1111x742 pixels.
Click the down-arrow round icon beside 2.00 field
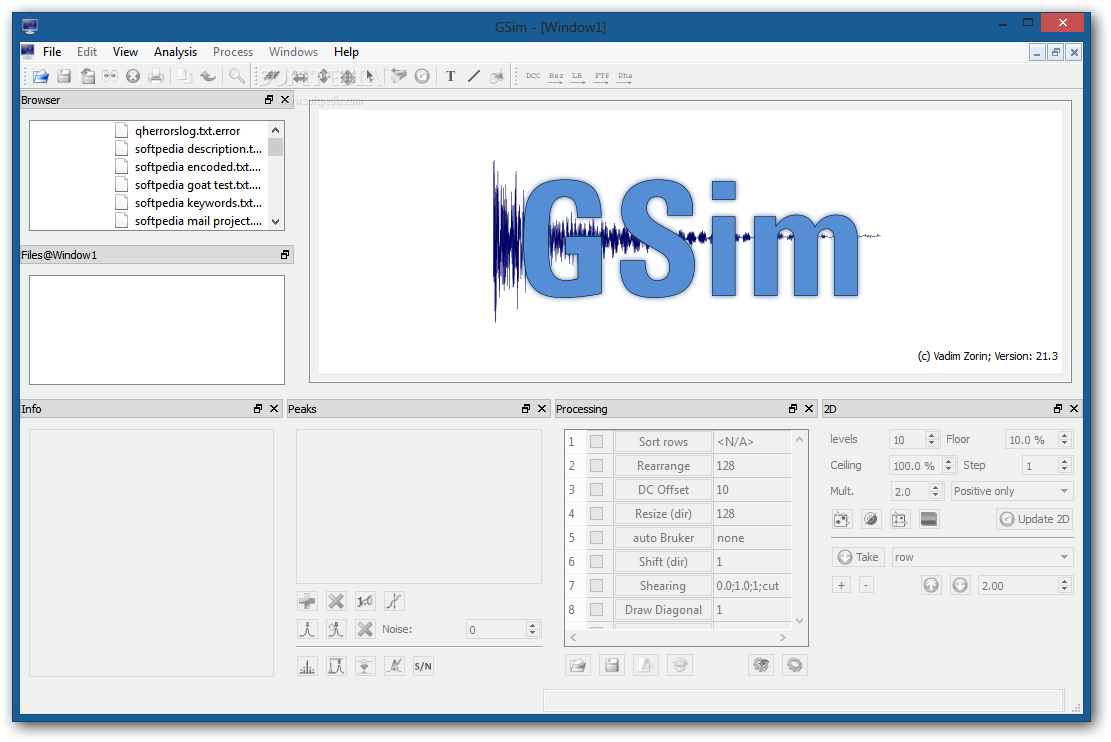coord(959,585)
